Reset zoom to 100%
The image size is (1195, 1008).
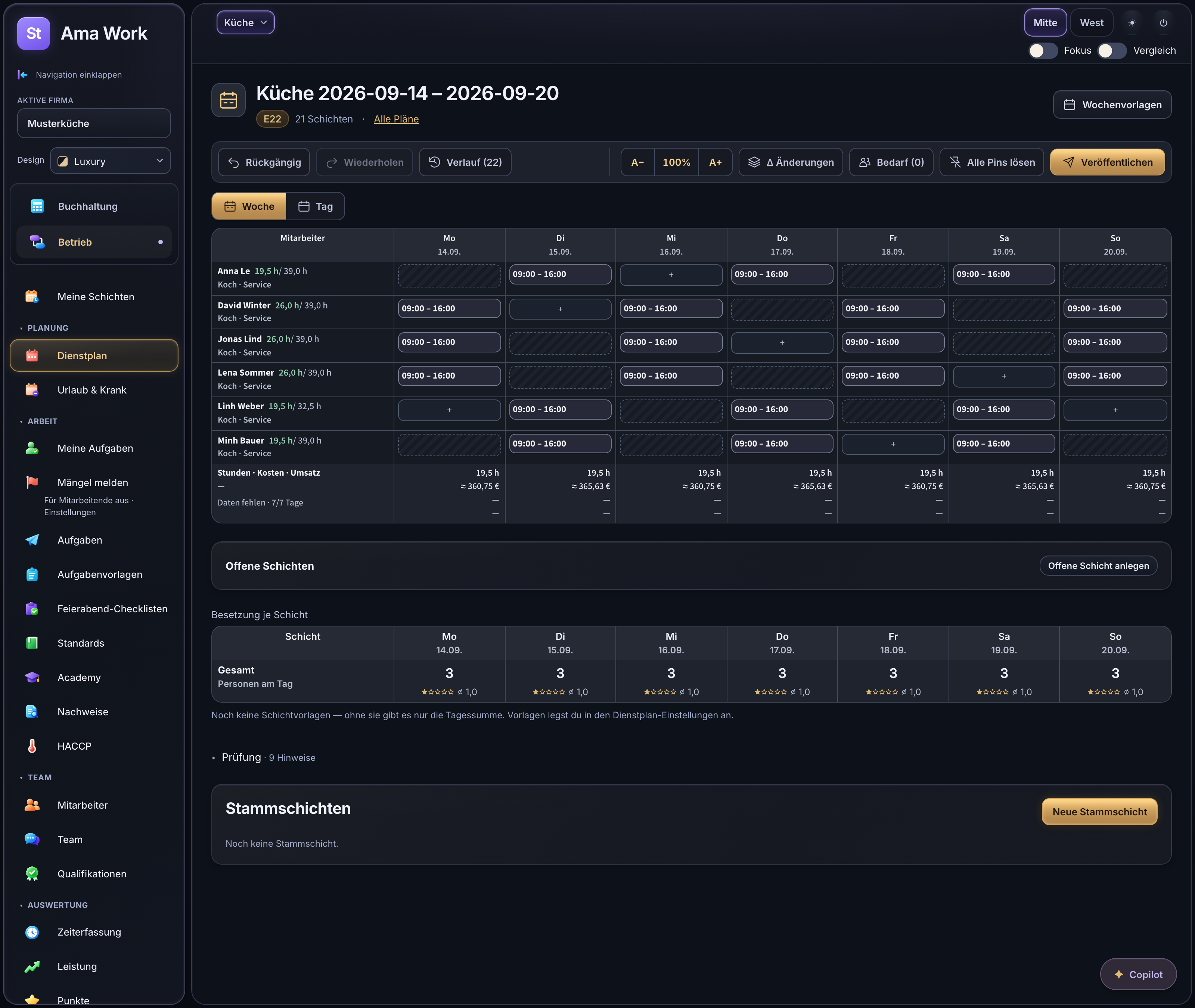tap(676, 162)
